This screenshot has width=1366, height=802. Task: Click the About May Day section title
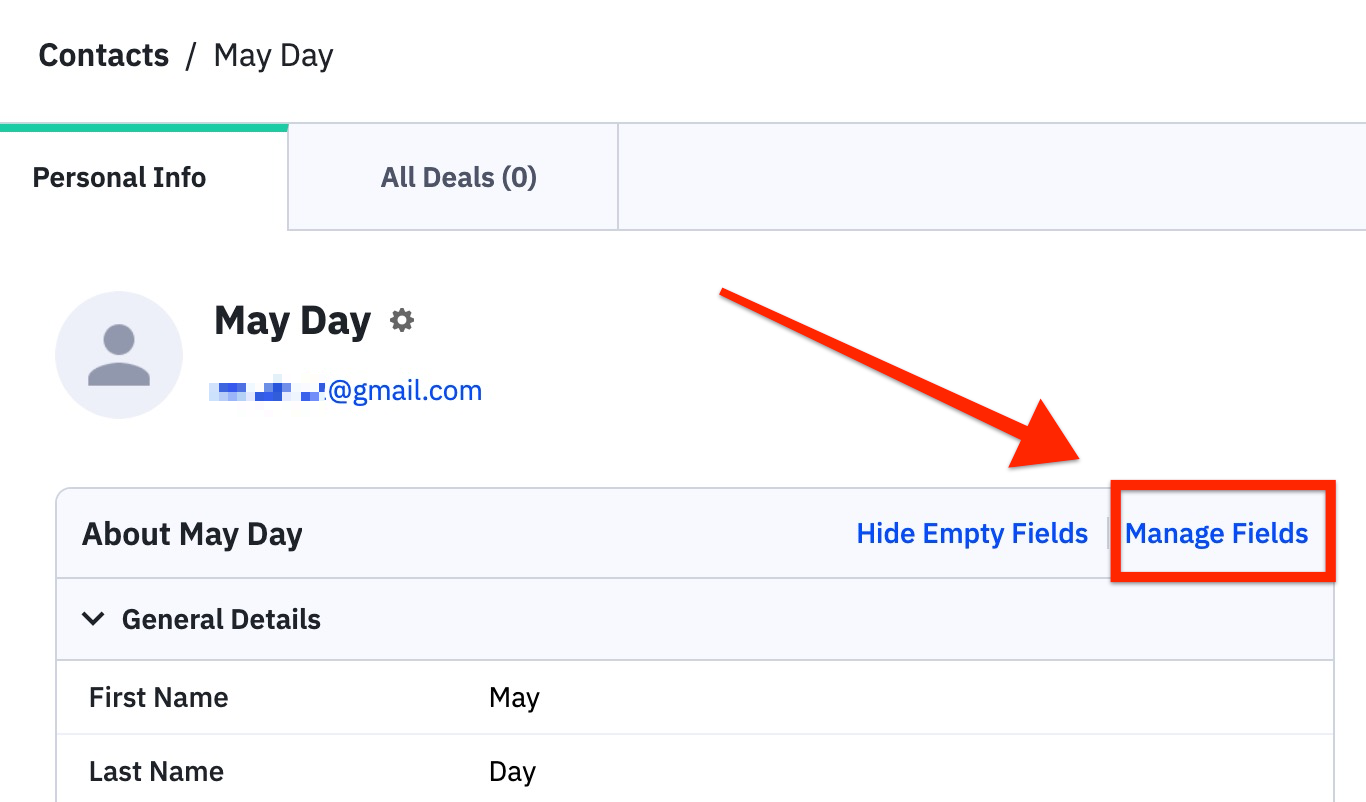pos(192,534)
